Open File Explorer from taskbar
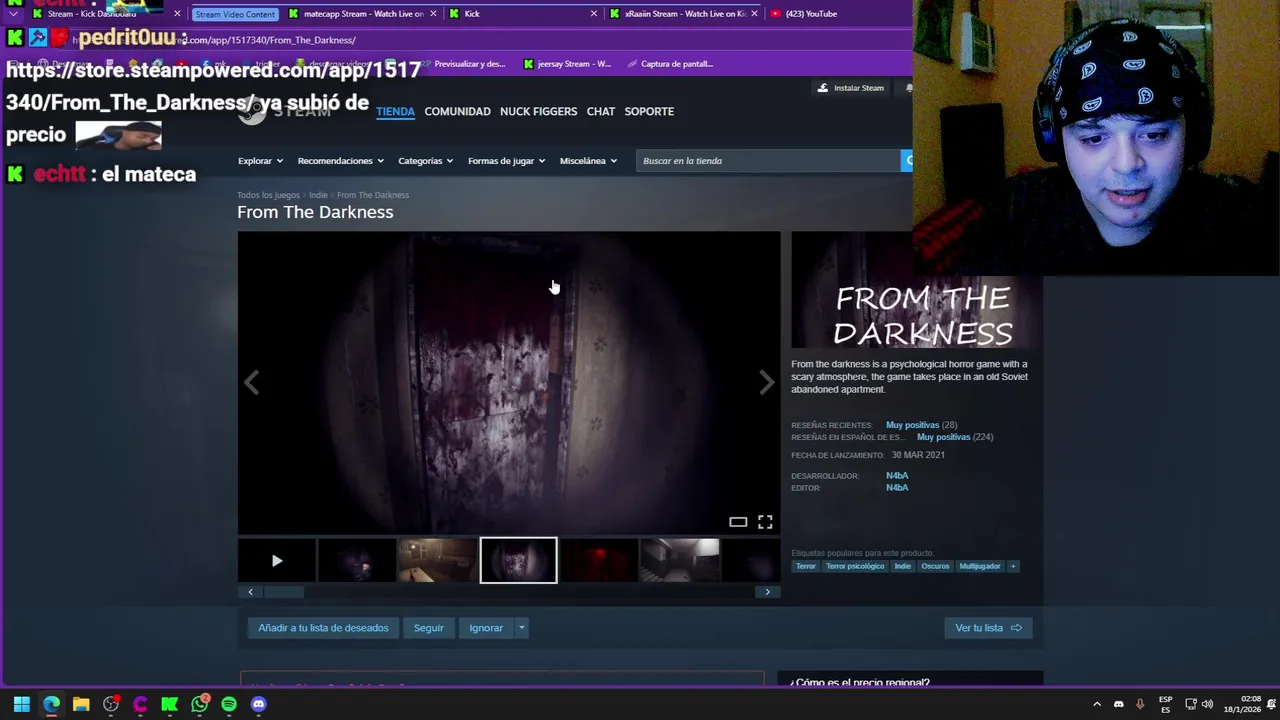Image resolution: width=1280 pixels, height=720 pixels. 81,704
